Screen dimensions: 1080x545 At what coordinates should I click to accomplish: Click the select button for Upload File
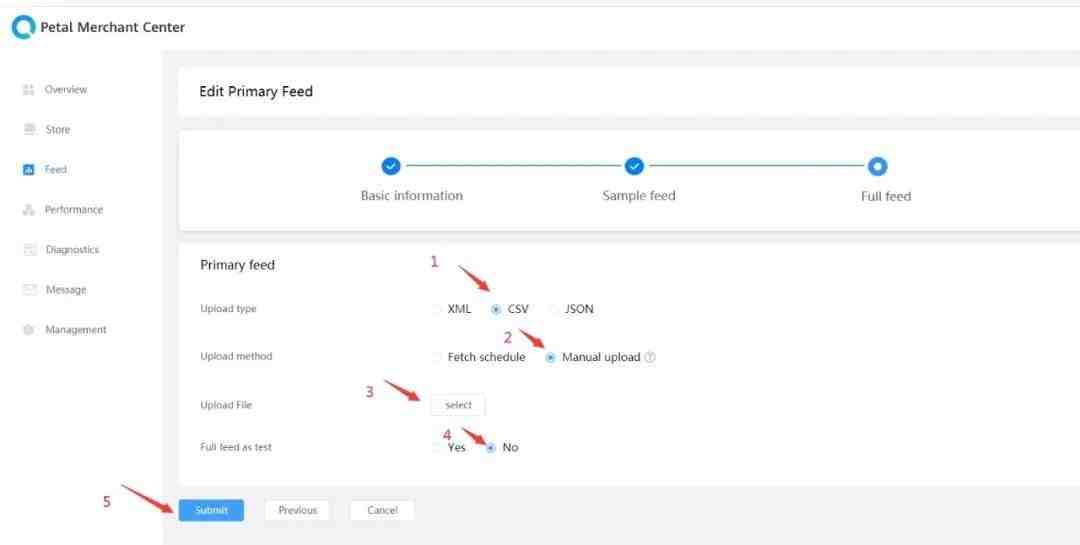pyautogui.click(x=458, y=405)
